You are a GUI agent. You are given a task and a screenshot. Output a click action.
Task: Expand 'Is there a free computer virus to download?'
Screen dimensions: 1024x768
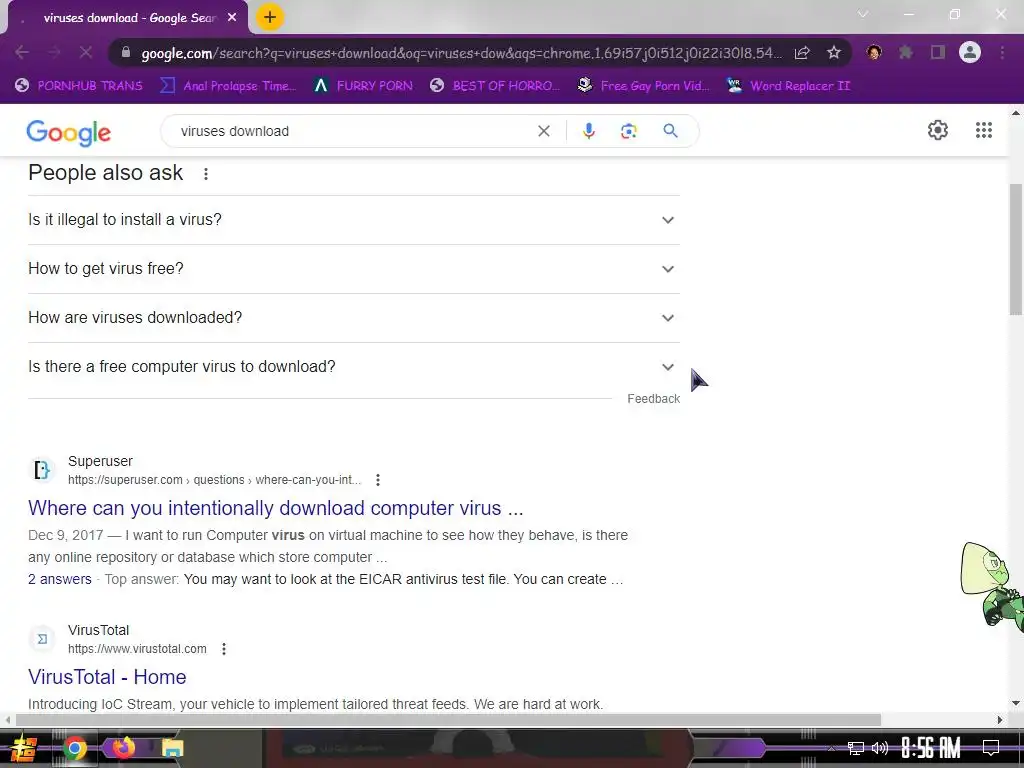pos(354,367)
